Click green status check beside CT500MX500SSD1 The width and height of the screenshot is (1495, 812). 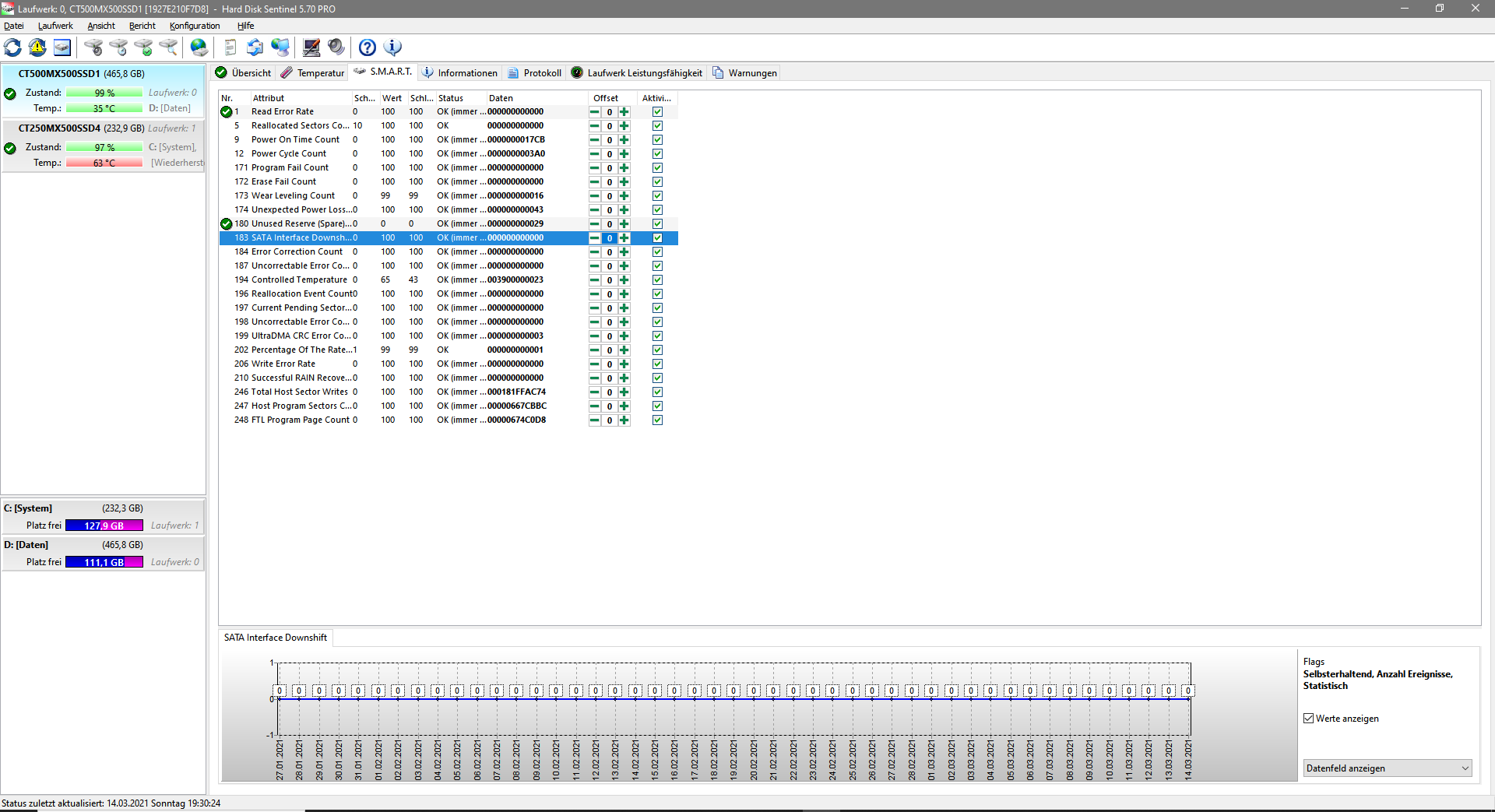click(10, 94)
